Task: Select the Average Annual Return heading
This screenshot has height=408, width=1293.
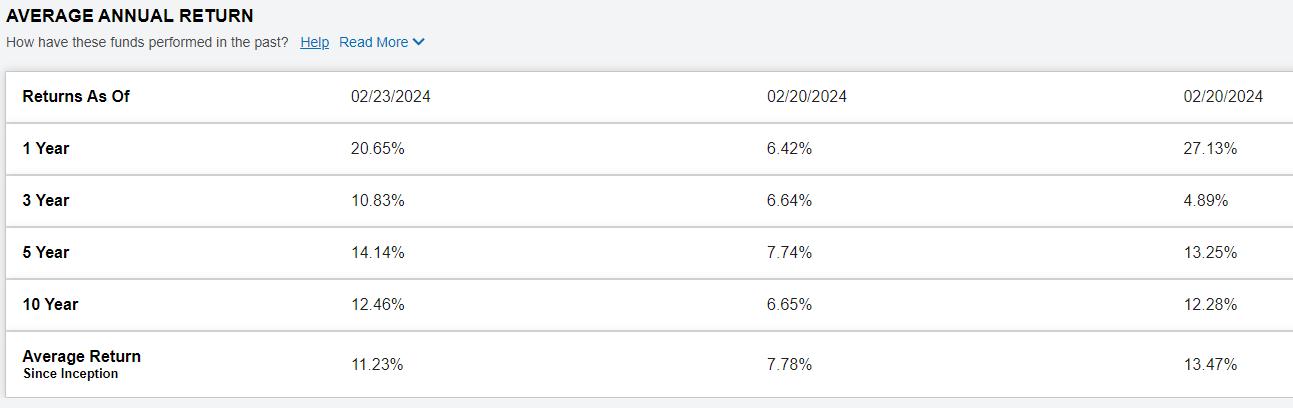Action: pyautogui.click(x=130, y=16)
